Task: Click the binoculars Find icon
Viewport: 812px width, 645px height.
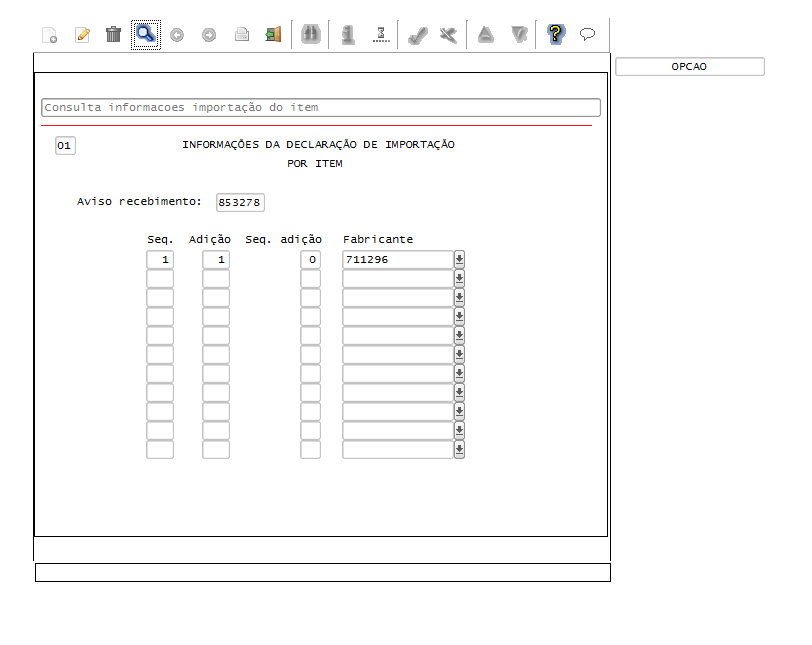Action: coord(311,35)
